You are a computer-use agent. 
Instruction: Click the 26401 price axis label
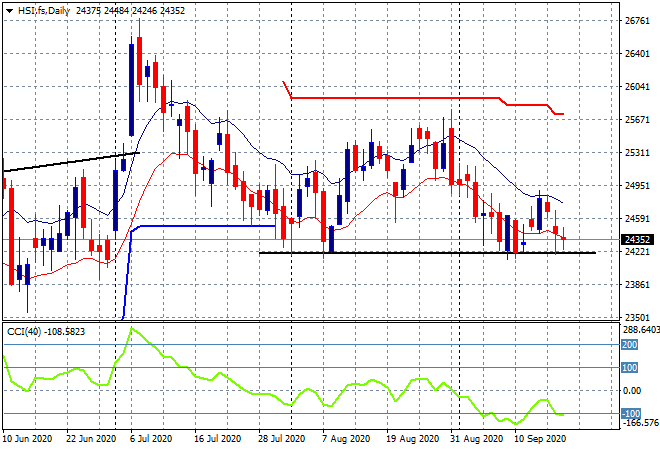637,54
